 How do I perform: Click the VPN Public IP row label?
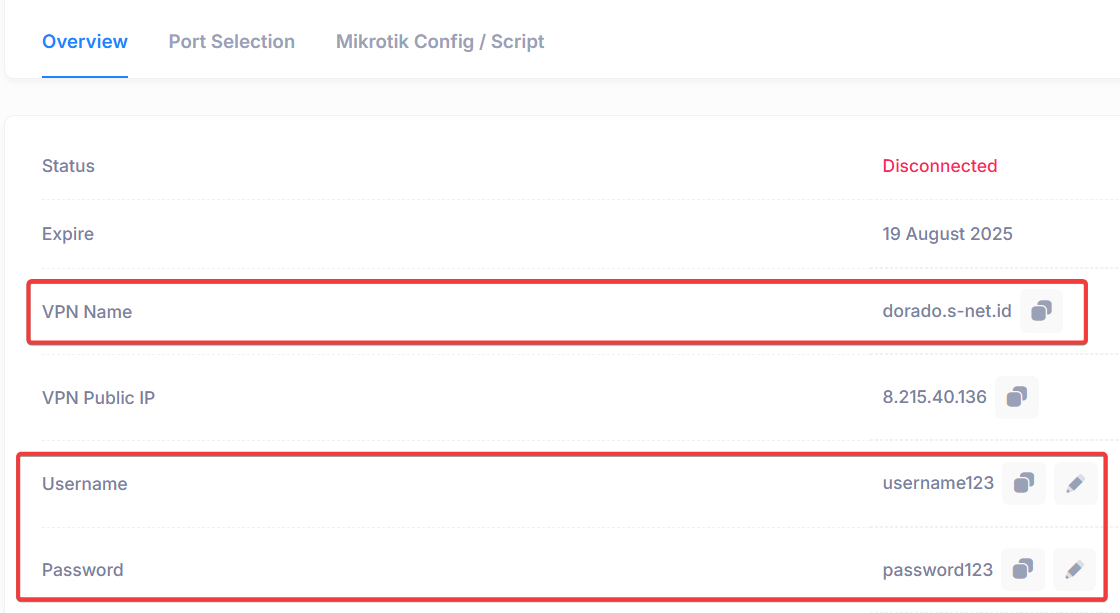pyautogui.click(x=99, y=397)
